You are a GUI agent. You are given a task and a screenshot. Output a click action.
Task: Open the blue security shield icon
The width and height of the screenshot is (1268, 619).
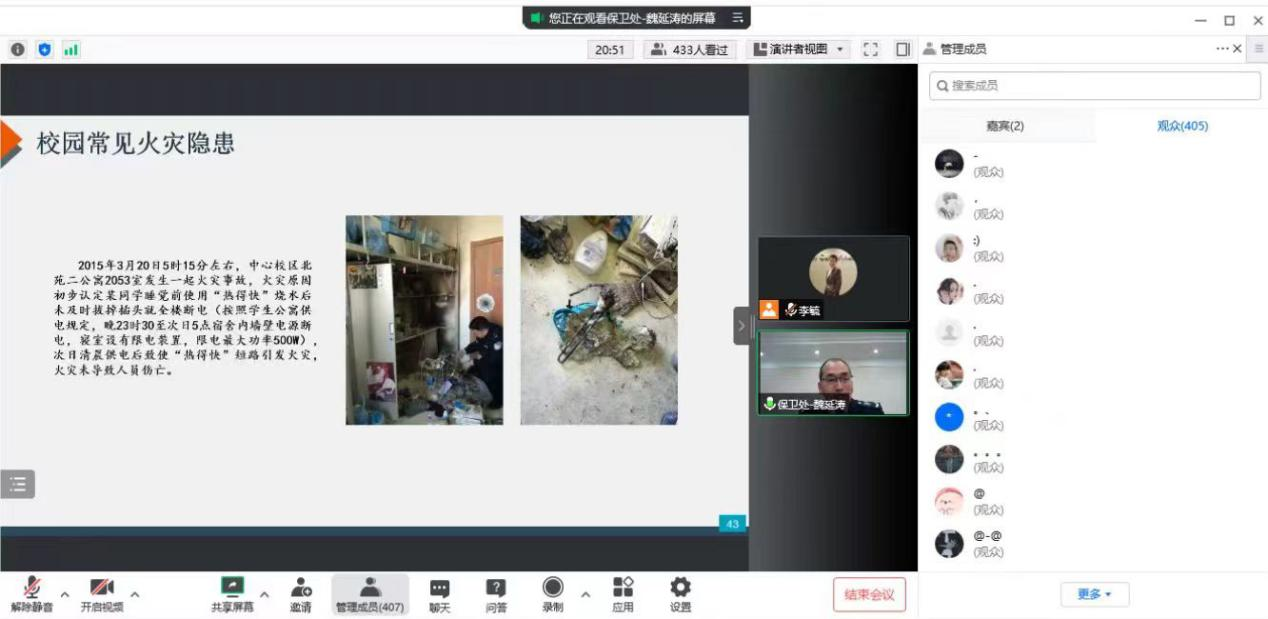44,50
